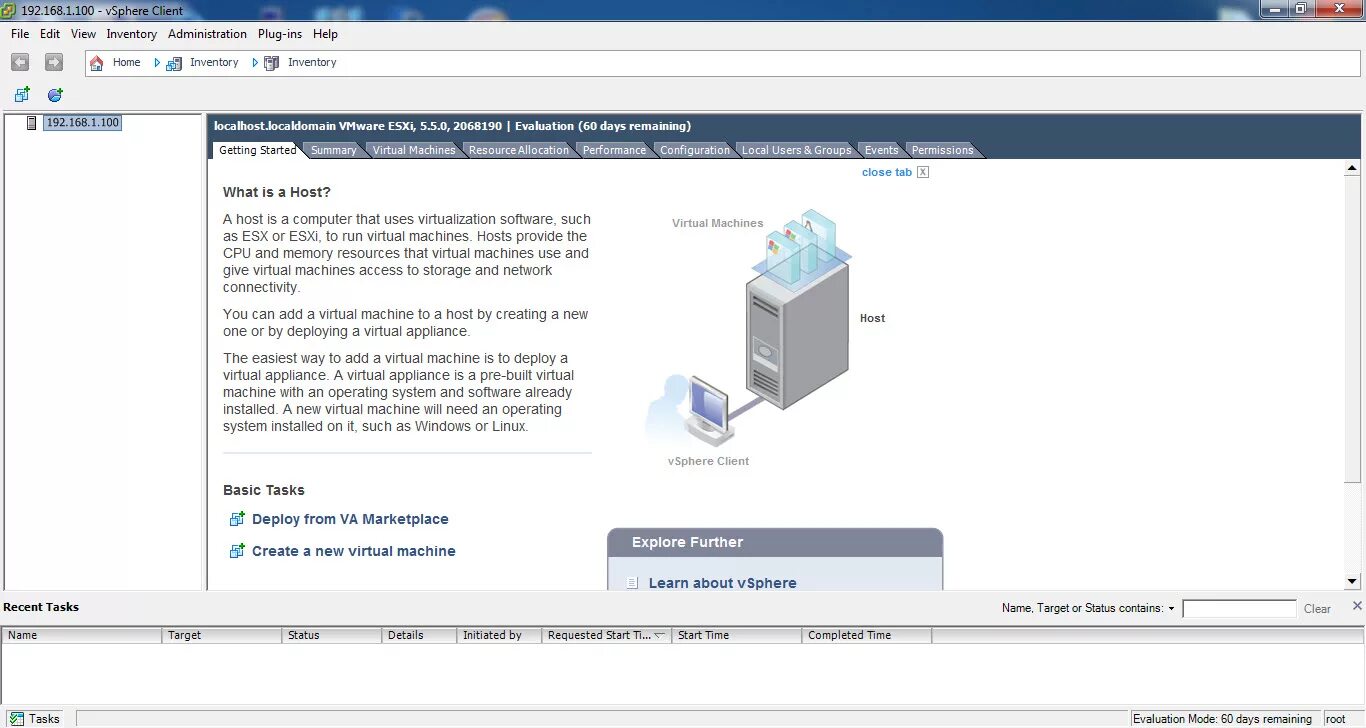This screenshot has height=728, width=1366.
Task: Click the second Inventory icon in the breadcrumb
Action: [272, 62]
